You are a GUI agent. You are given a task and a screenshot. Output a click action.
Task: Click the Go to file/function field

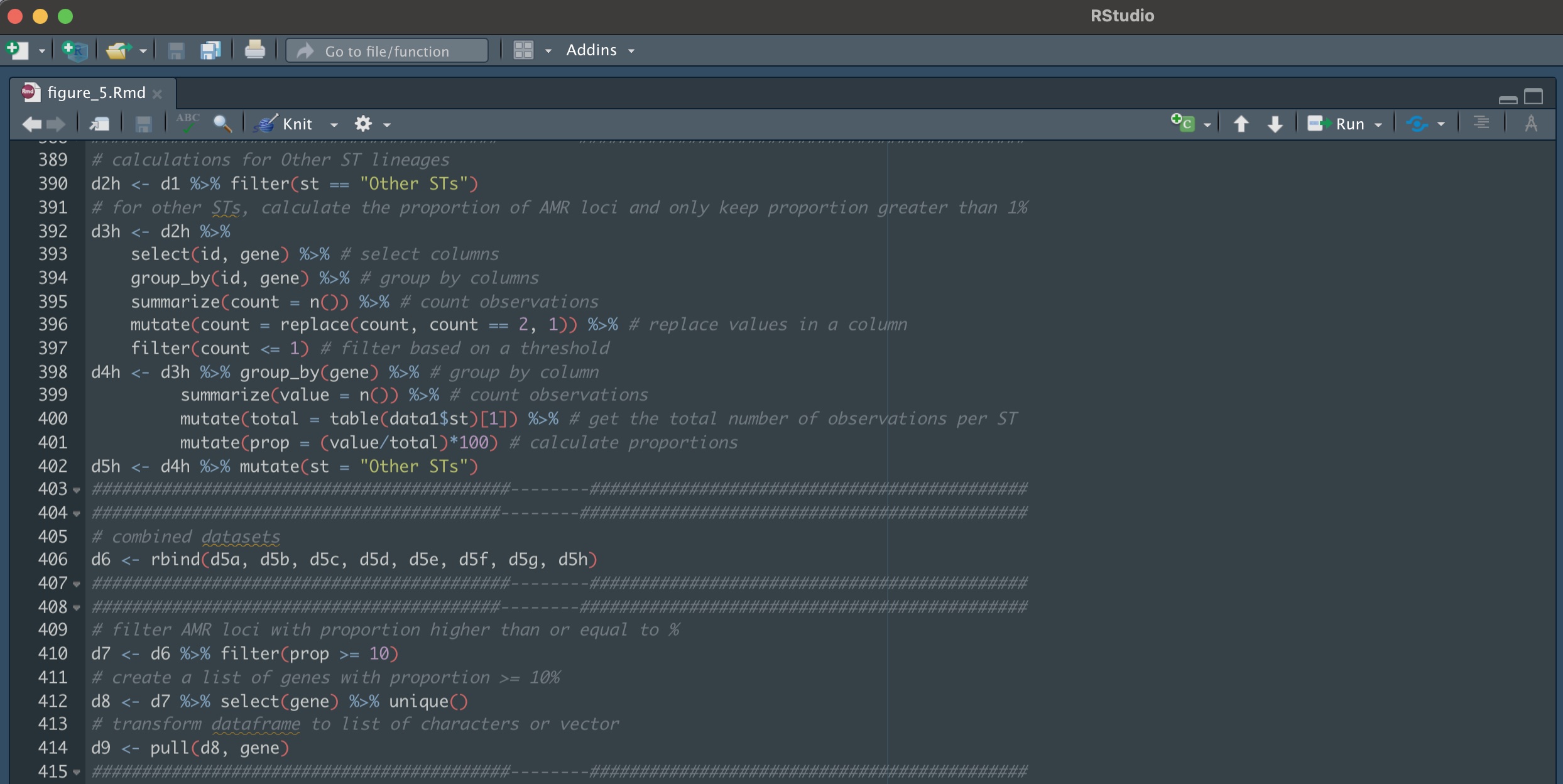coord(387,51)
